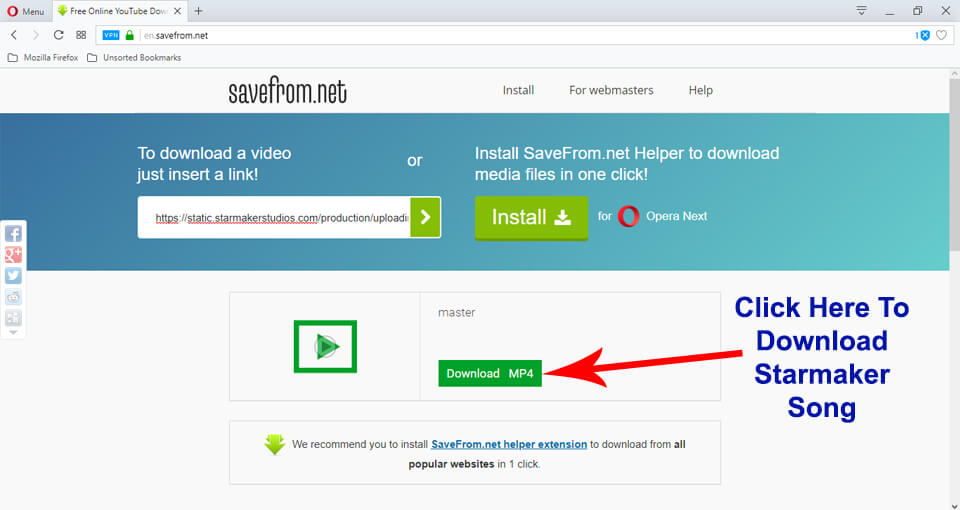Click the Download MP4 button
This screenshot has width=960, height=510.
pos(490,373)
